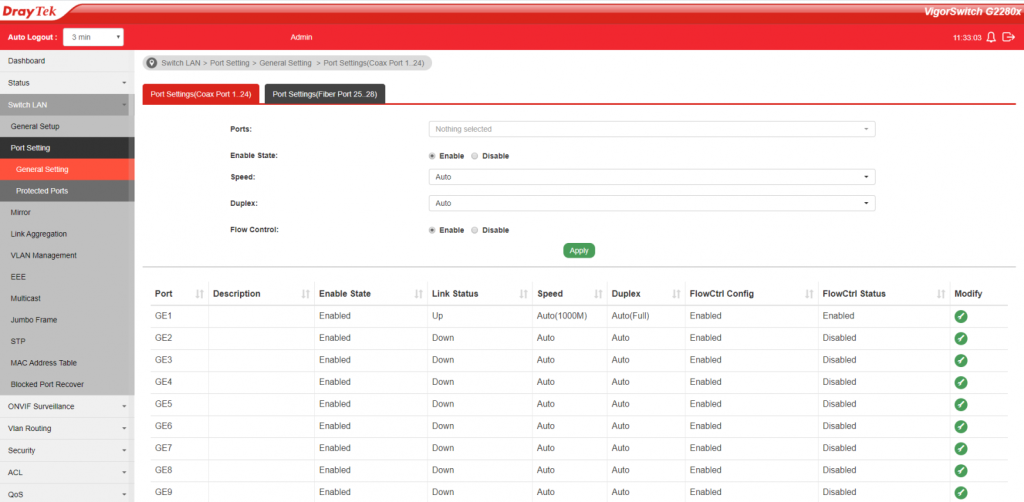
Task: Select Disable for Enable State
Action: tap(475, 156)
